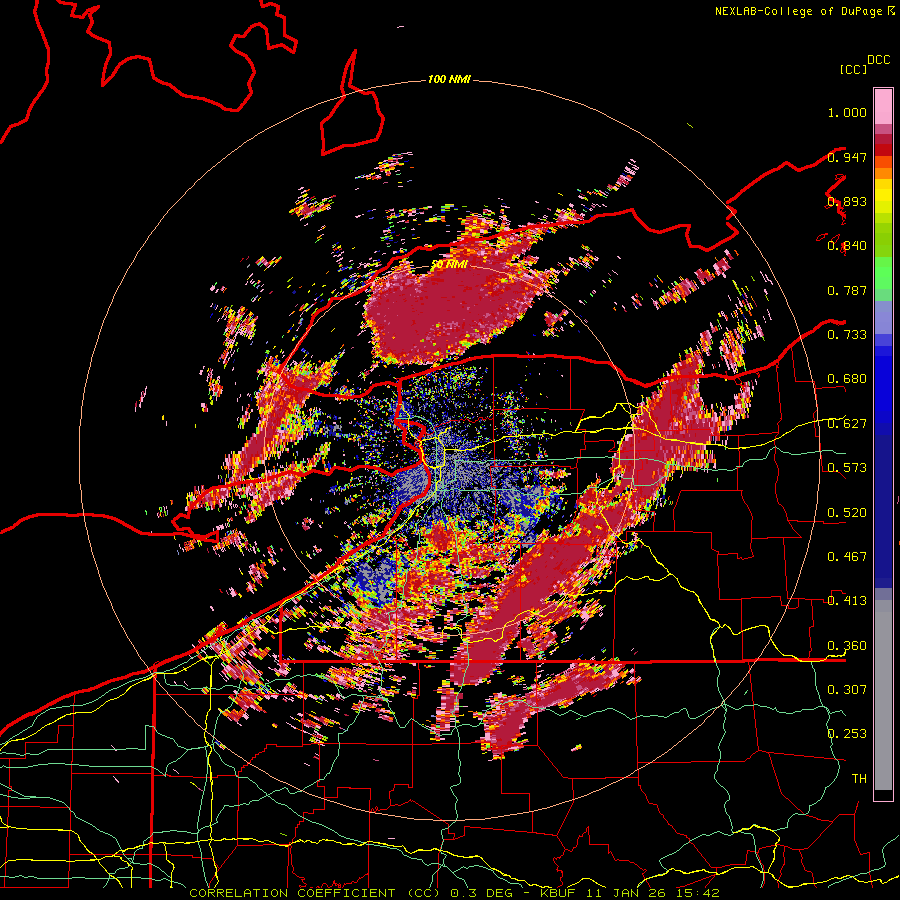900x900 pixels.
Task: Click the 0.520 legend value
Action: 847,513
